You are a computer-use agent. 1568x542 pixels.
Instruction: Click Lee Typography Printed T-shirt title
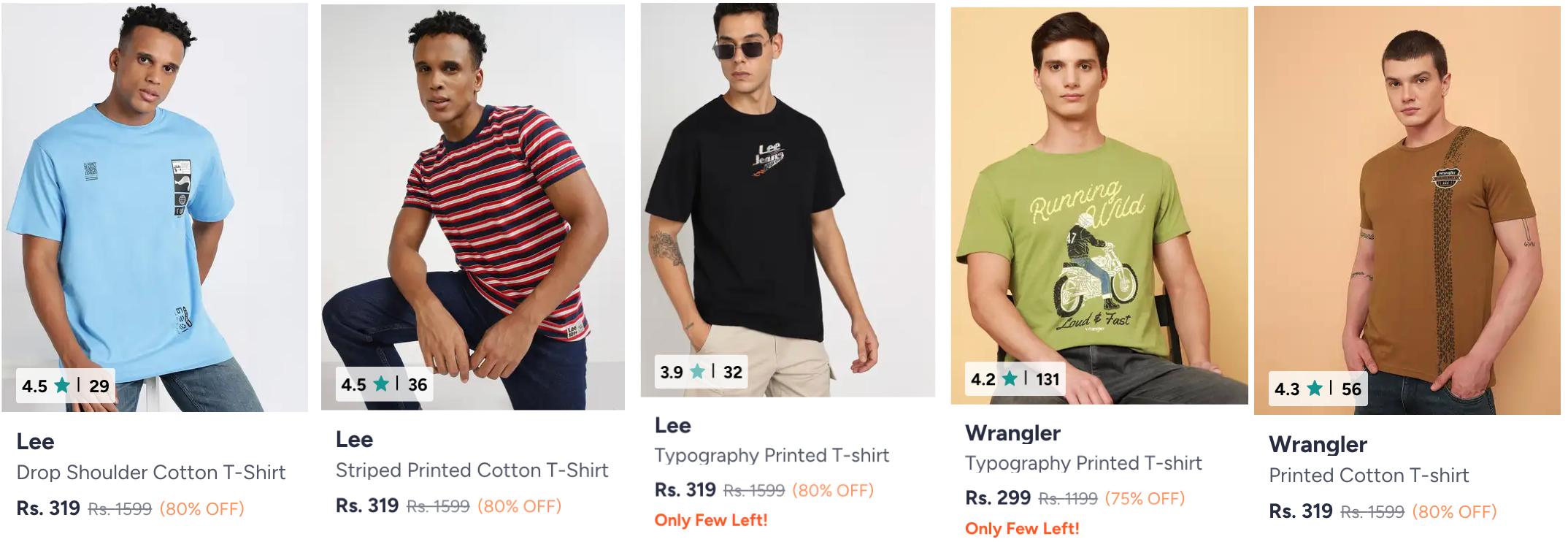tap(772, 456)
